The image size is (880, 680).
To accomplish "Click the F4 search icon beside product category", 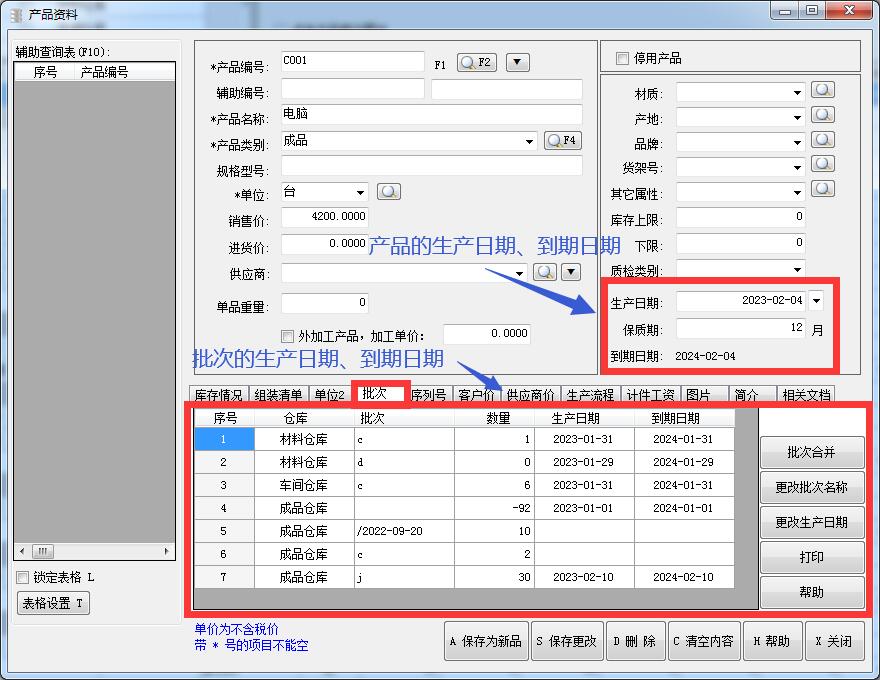I will [563, 141].
